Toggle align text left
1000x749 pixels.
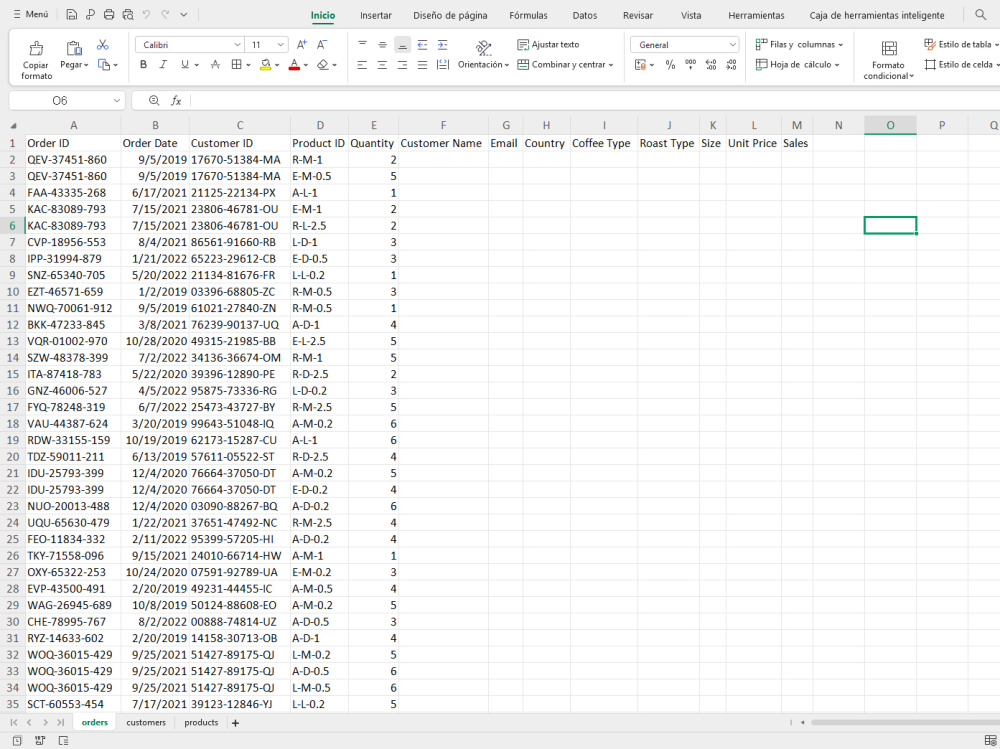(x=362, y=64)
